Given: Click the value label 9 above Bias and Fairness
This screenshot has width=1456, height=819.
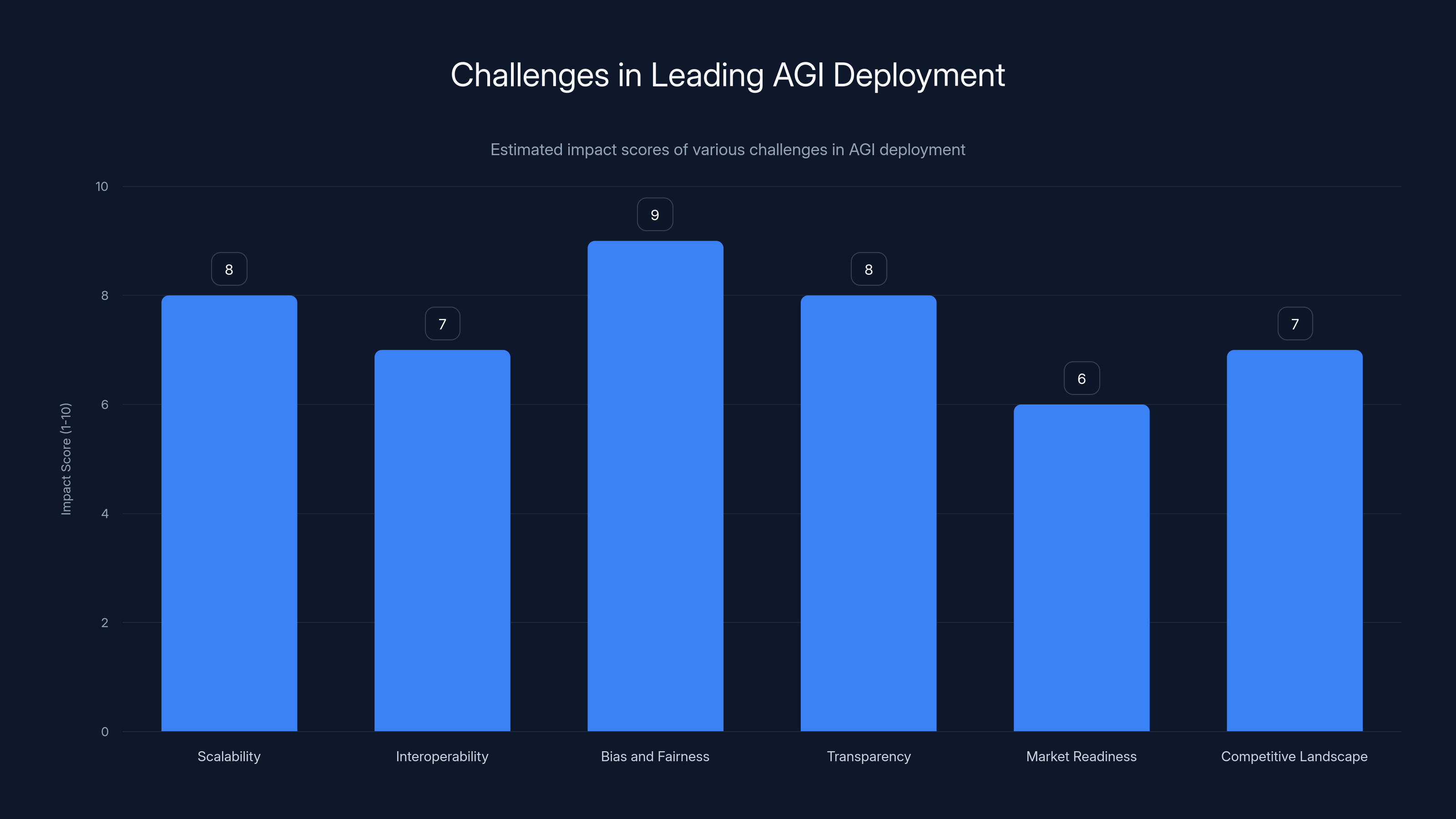Looking at the screenshot, I should pos(655,215).
